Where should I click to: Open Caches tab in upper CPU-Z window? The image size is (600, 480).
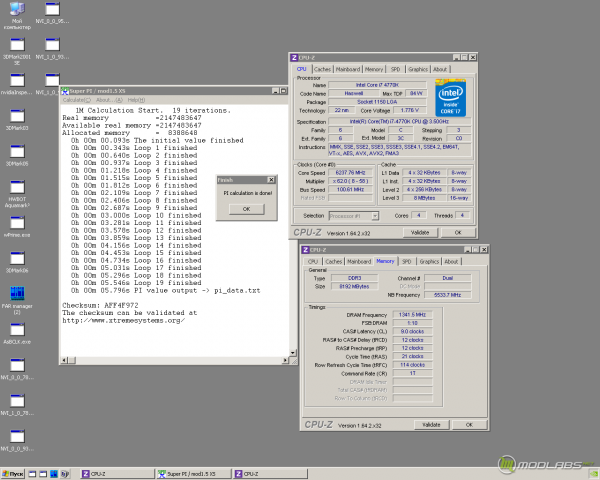click(322, 69)
